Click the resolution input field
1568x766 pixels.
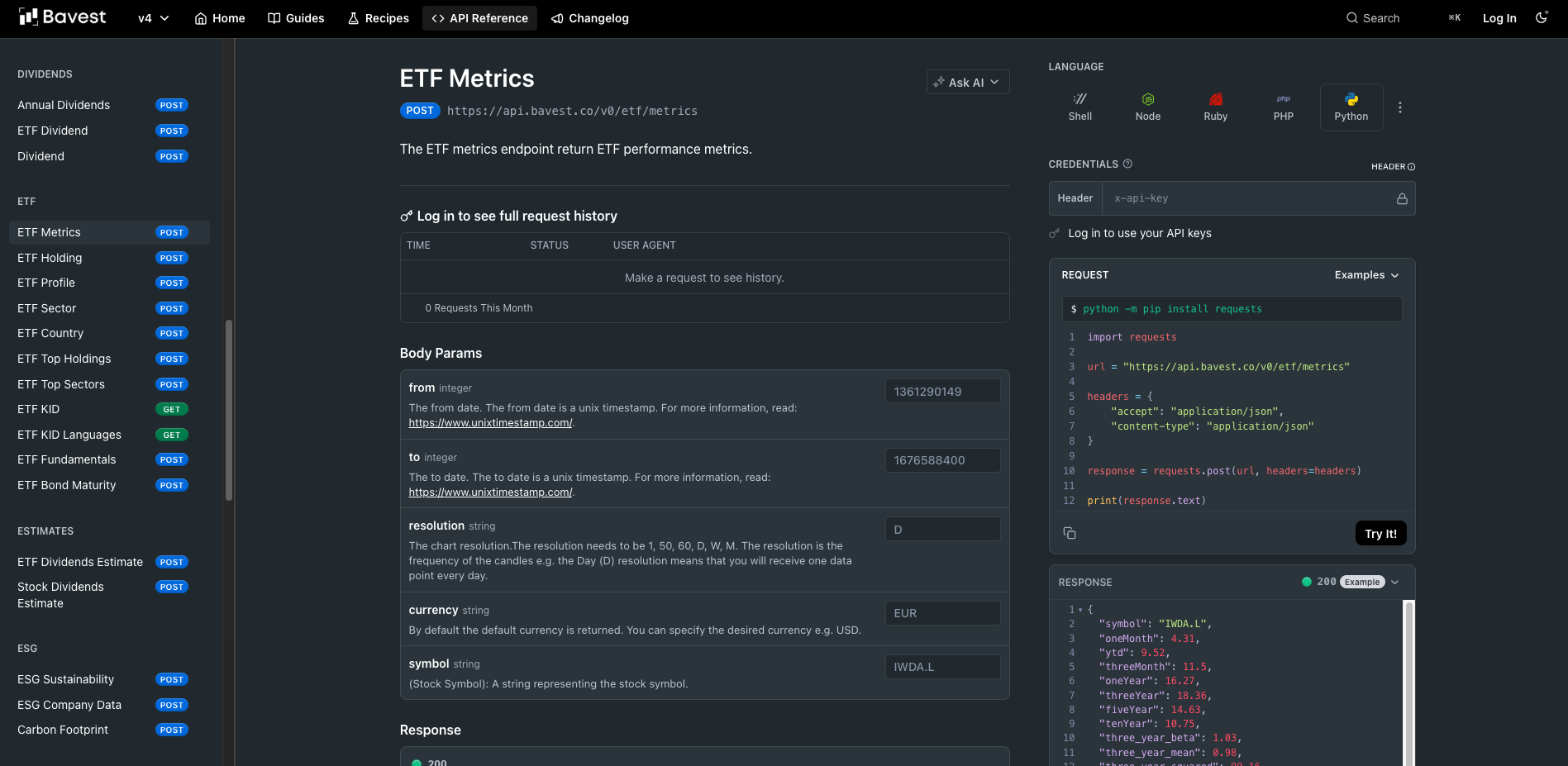click(942, 530)
